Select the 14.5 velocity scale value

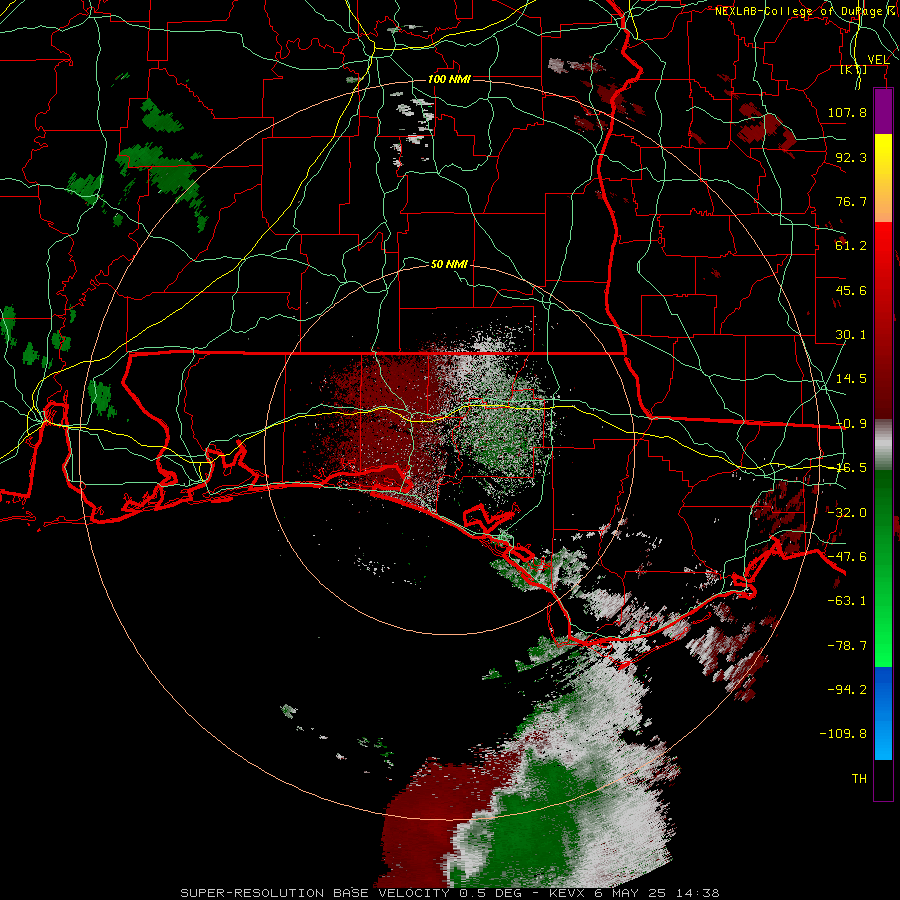pos(851,379)
